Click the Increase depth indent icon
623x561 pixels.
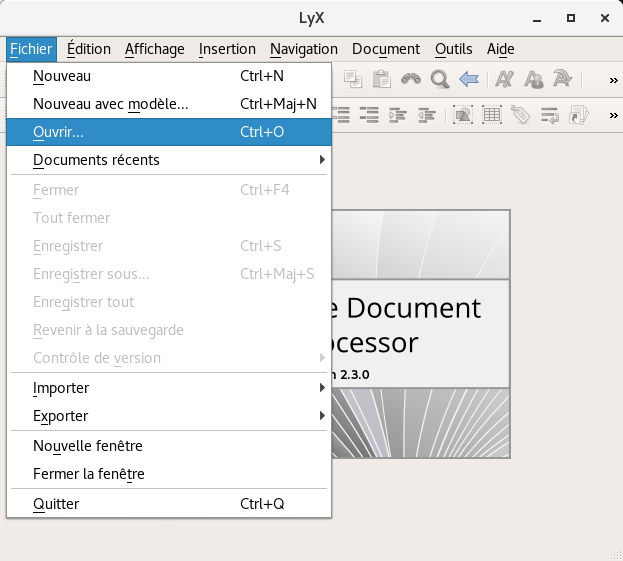click(x=398, y=116)
